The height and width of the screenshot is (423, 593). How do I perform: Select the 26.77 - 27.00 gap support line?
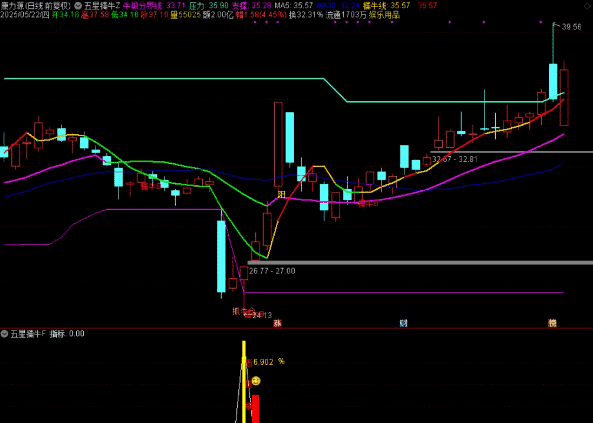pos(420,262)
